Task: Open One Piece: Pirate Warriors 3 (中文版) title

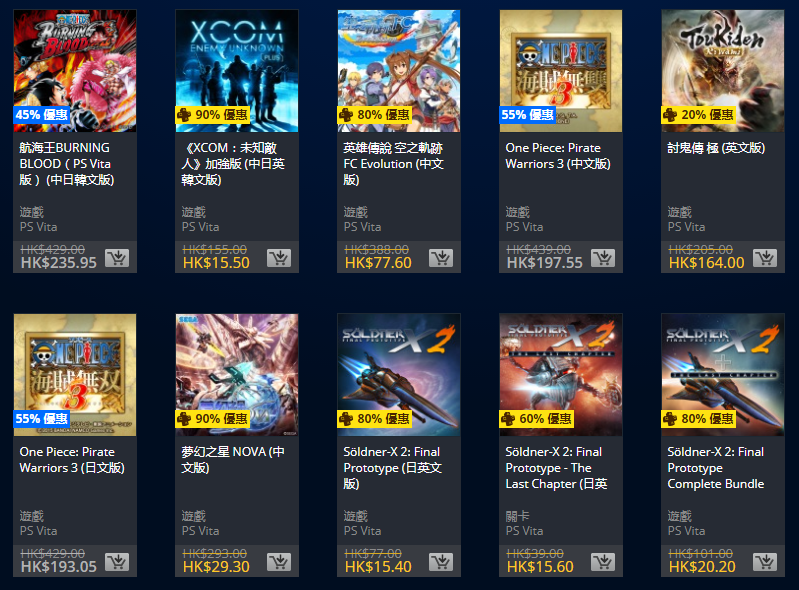Action: (x=558, y=155)
